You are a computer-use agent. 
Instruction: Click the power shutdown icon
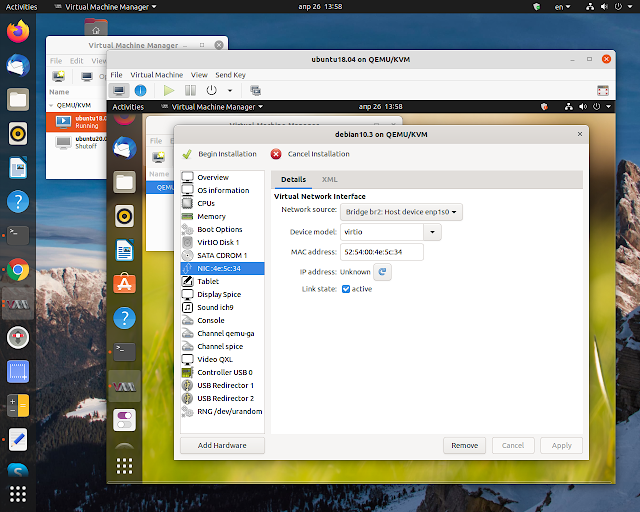tap(211, 90)
